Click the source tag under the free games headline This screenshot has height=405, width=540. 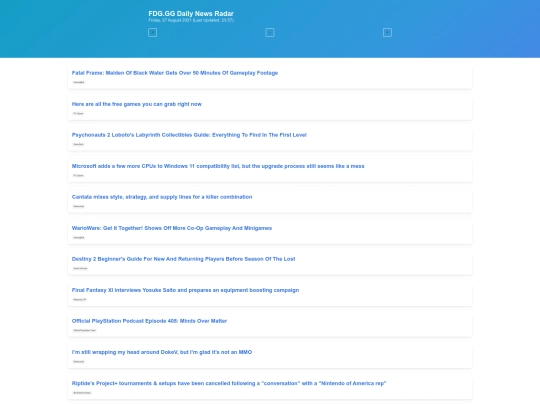pyautogui.click(x=78, y=113)
